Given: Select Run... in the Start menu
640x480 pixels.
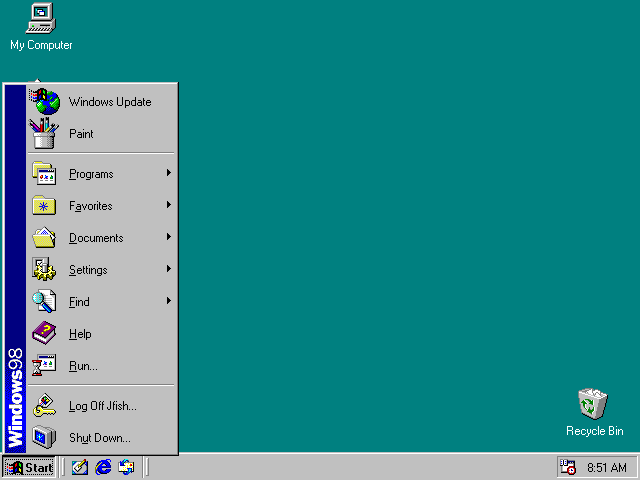Looking at the screenshot, I should [x=102, y=365].
